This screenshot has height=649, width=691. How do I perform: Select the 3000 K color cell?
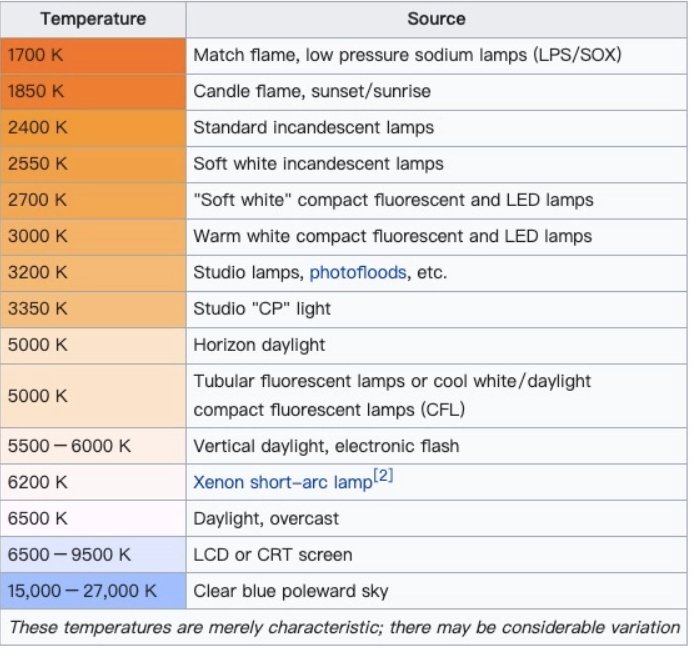92,236
